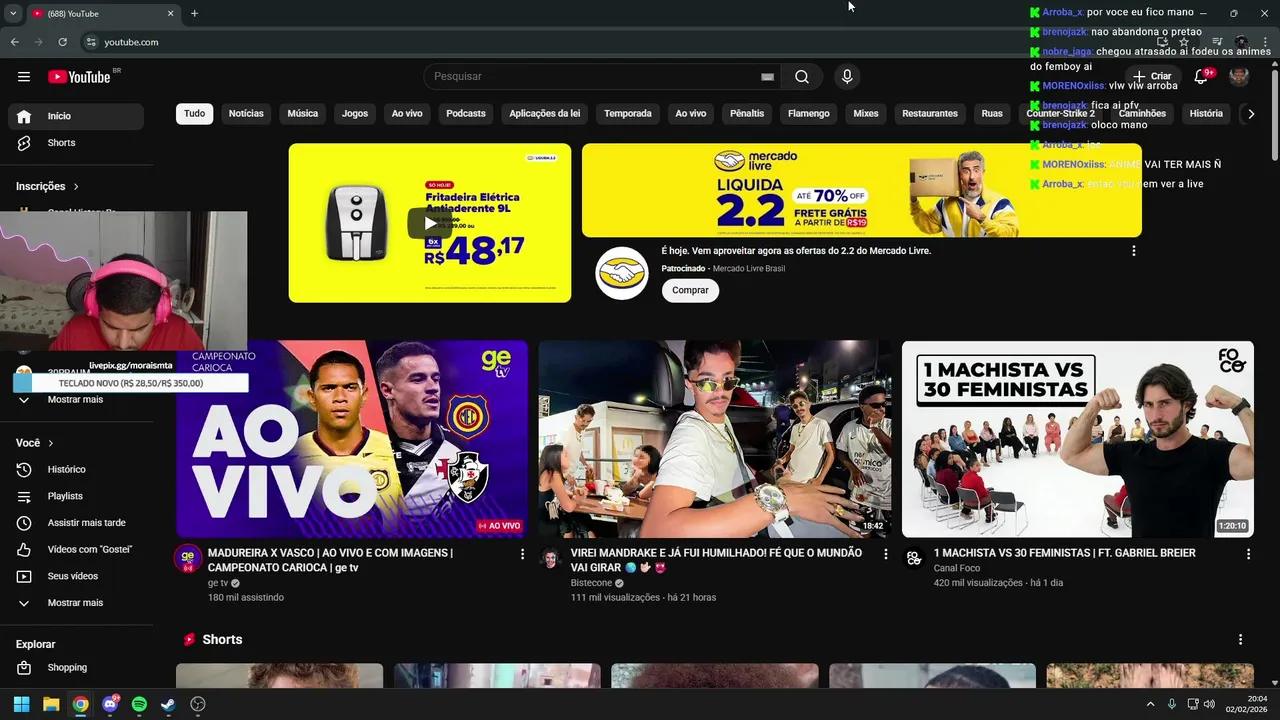
Task: Click the Criar button
Action: 1152,77
